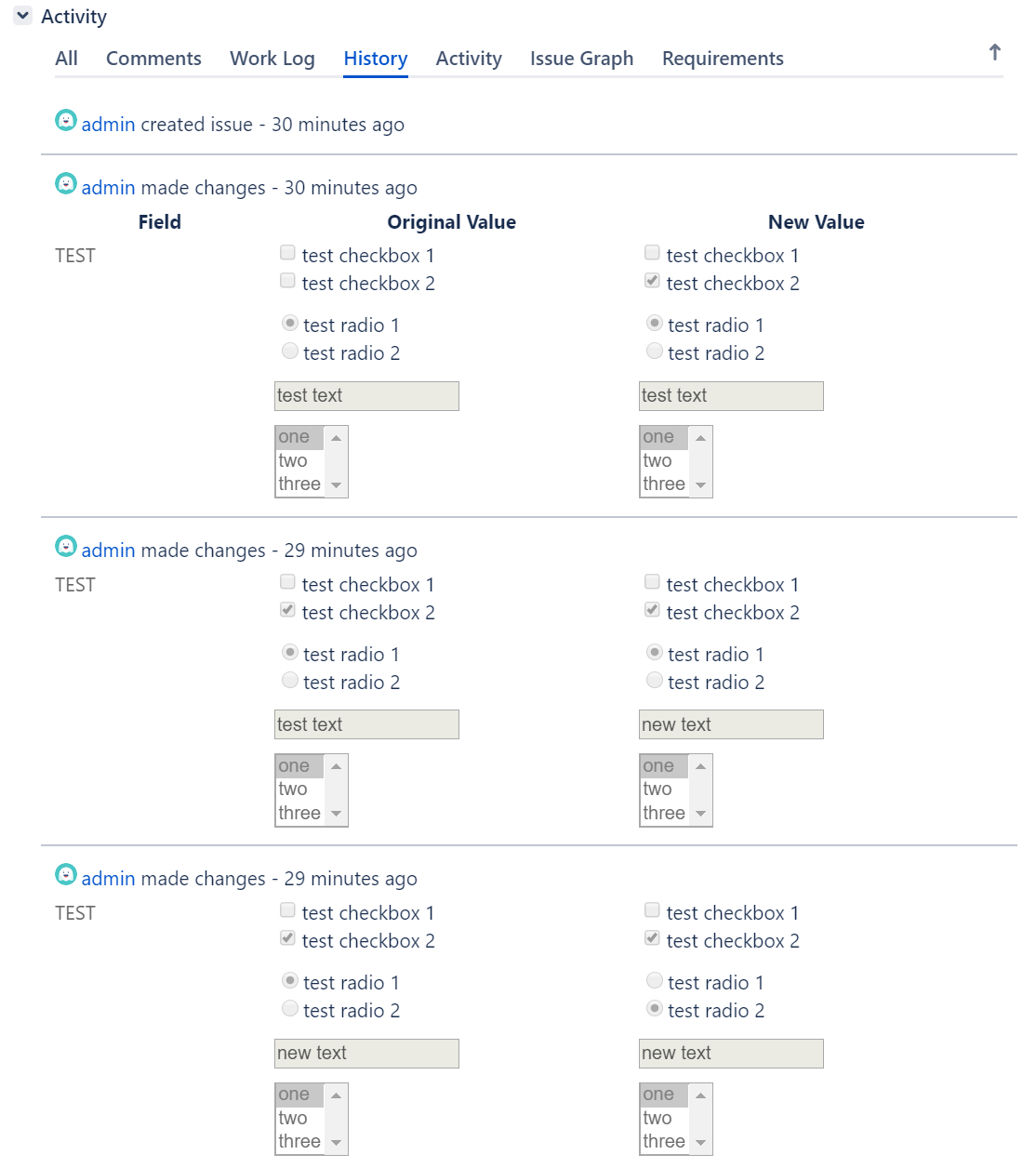Viewport: 1036px width, 1168px height.
Task: Open the Issue Graph tab
Action: pyautogui.click(x=581, y=59)
